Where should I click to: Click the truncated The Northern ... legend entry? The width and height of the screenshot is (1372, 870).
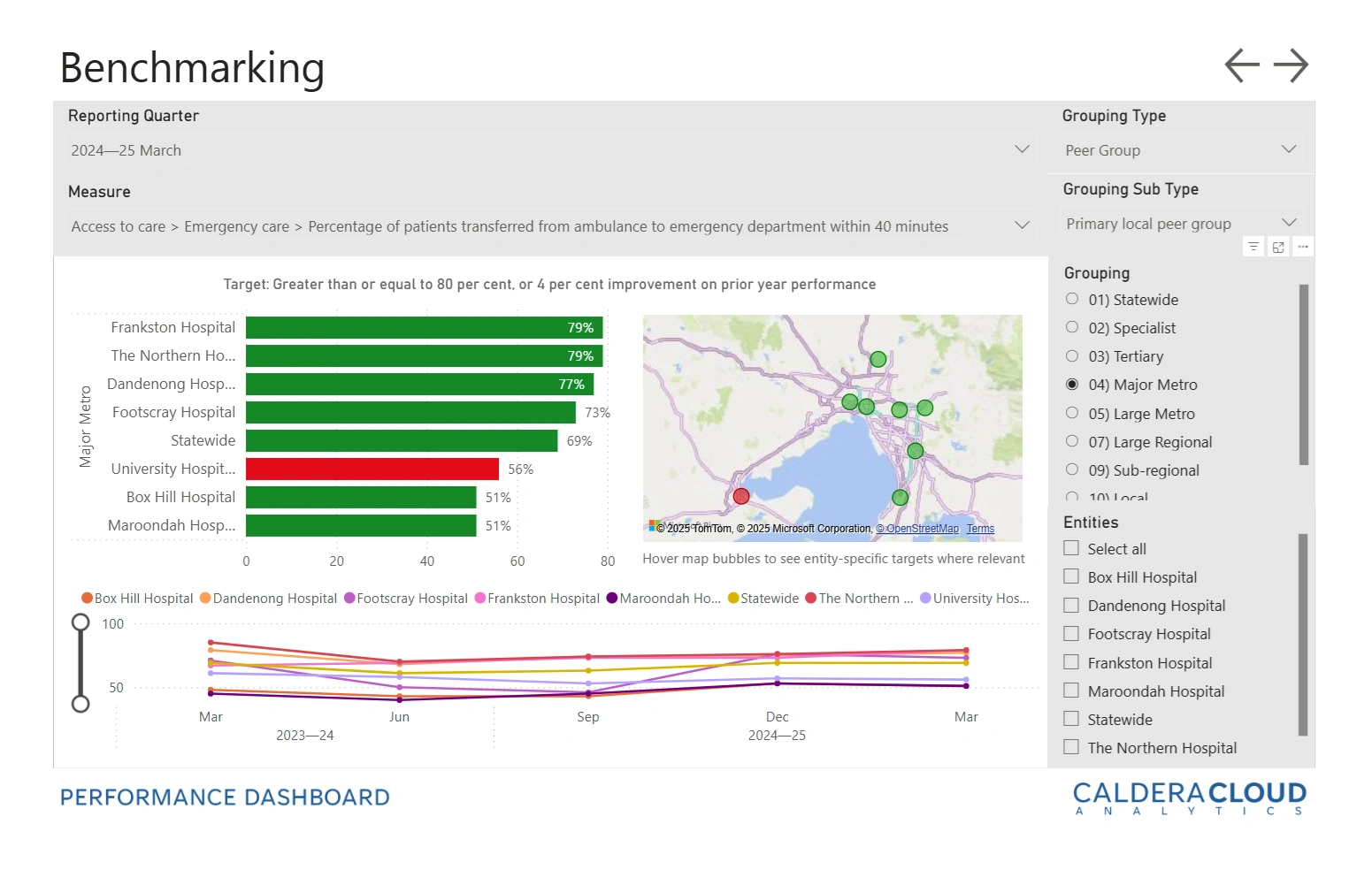point(859,599)
